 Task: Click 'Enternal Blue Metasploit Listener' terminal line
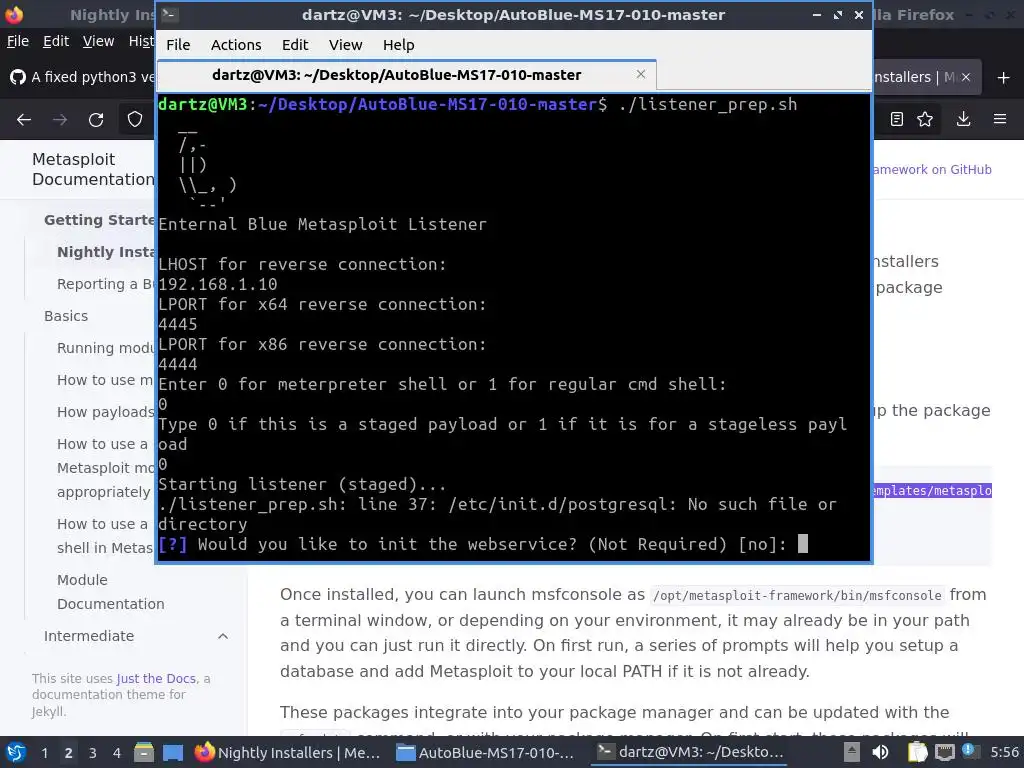323,225
